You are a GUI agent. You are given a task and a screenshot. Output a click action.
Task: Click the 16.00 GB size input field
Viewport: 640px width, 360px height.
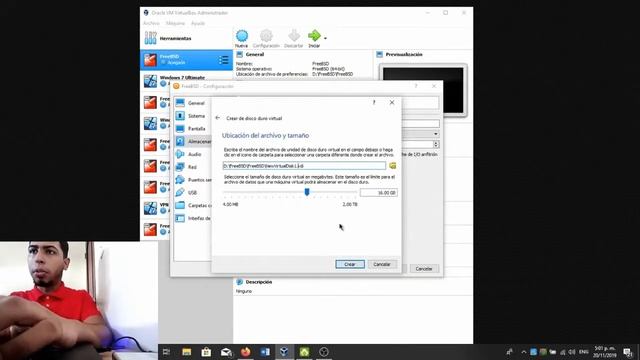pyautogui.click(x=378, y=193)
